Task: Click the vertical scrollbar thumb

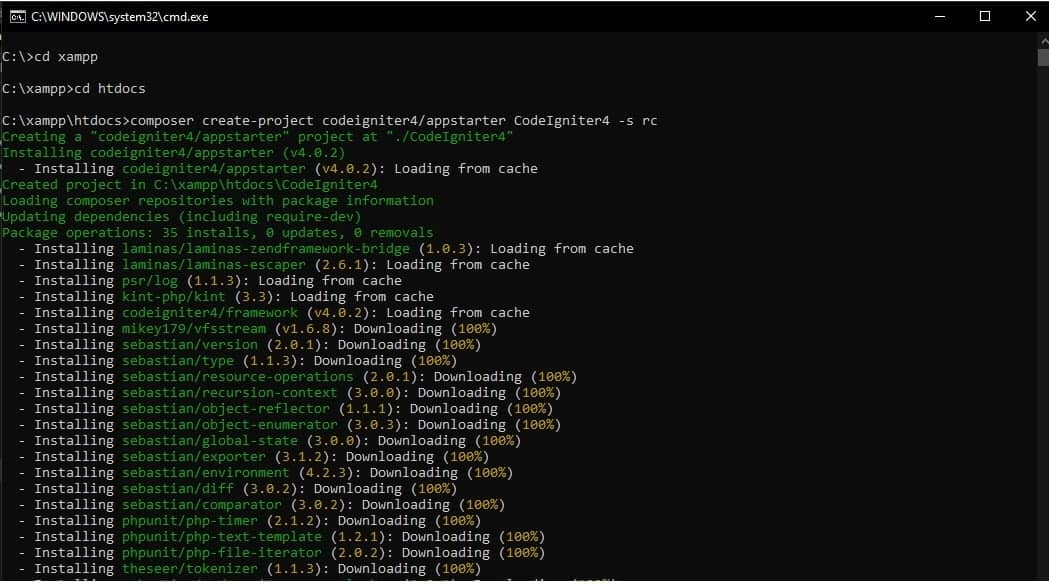Action: point(1044,58)
